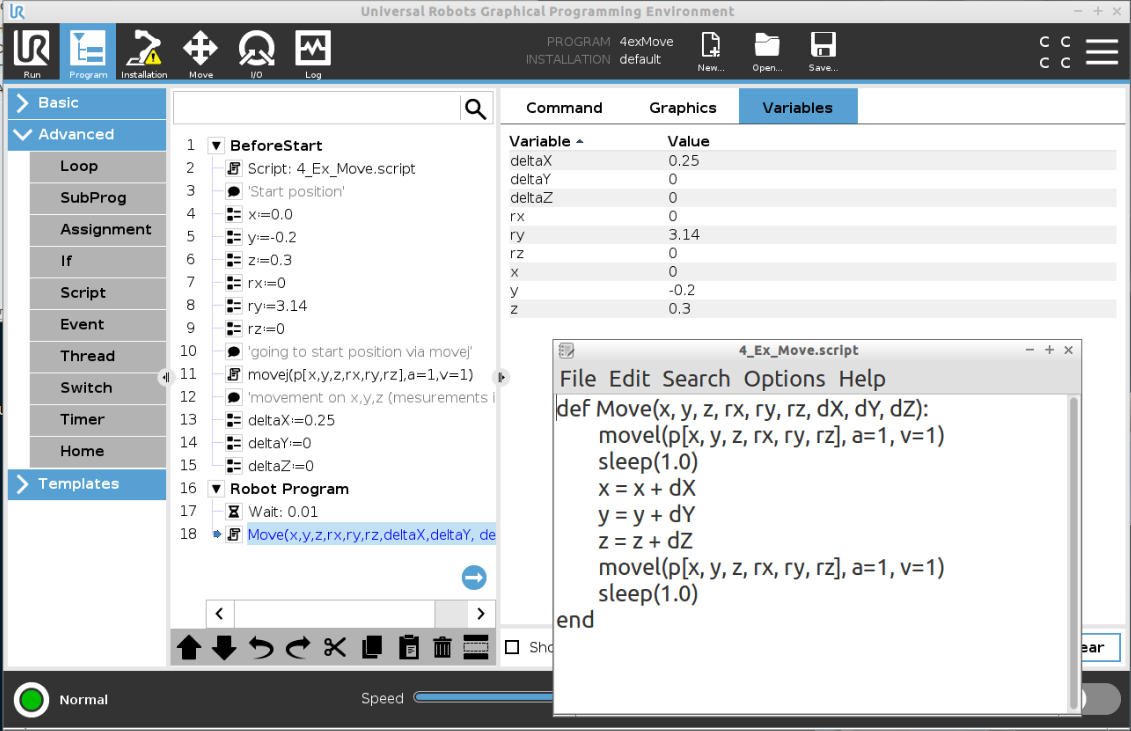
Task: Open the hamburger menu
Action: (1101, 52)
